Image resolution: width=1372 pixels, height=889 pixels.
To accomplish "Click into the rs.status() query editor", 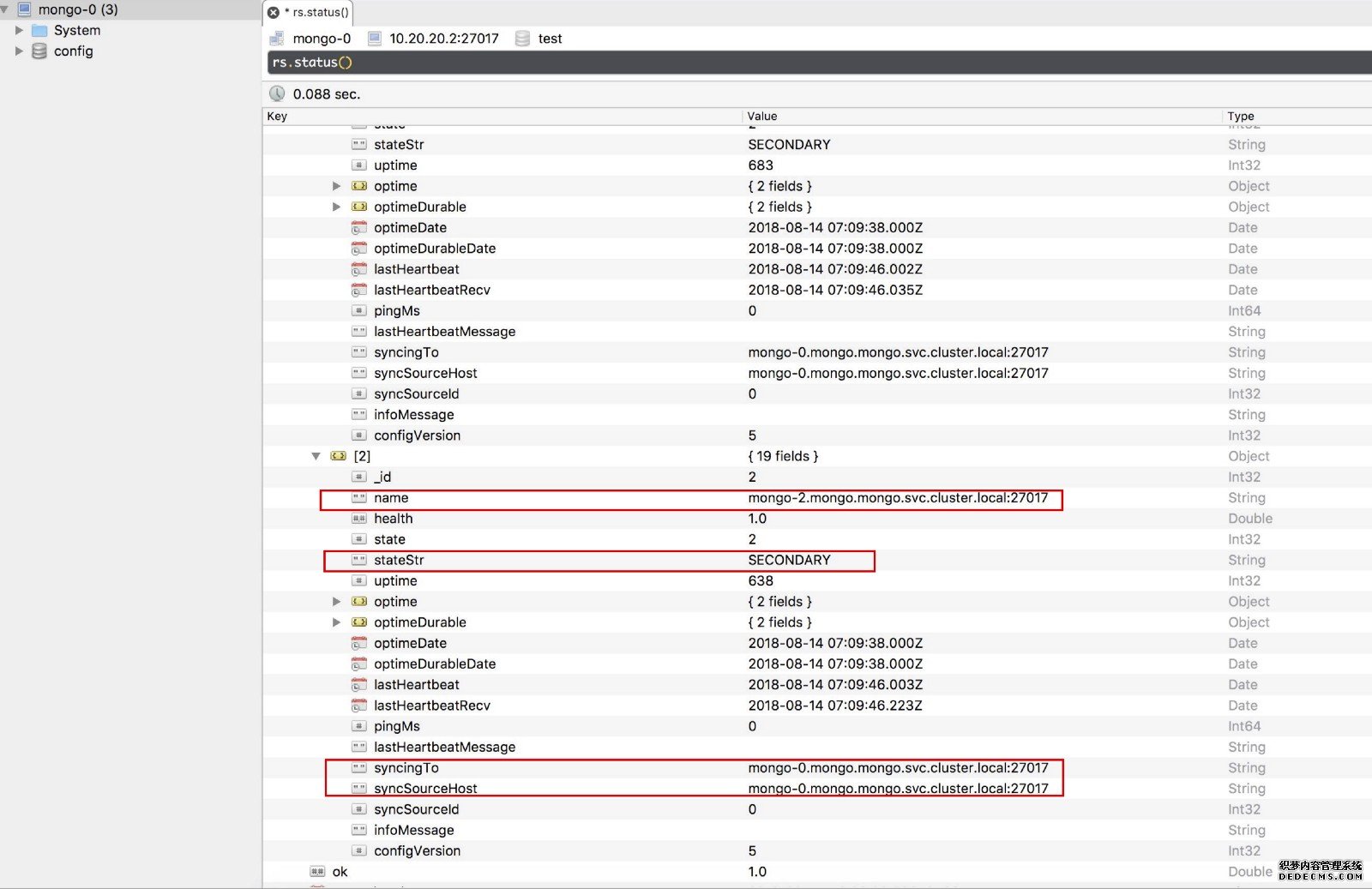I will click(x=772, y=63).
